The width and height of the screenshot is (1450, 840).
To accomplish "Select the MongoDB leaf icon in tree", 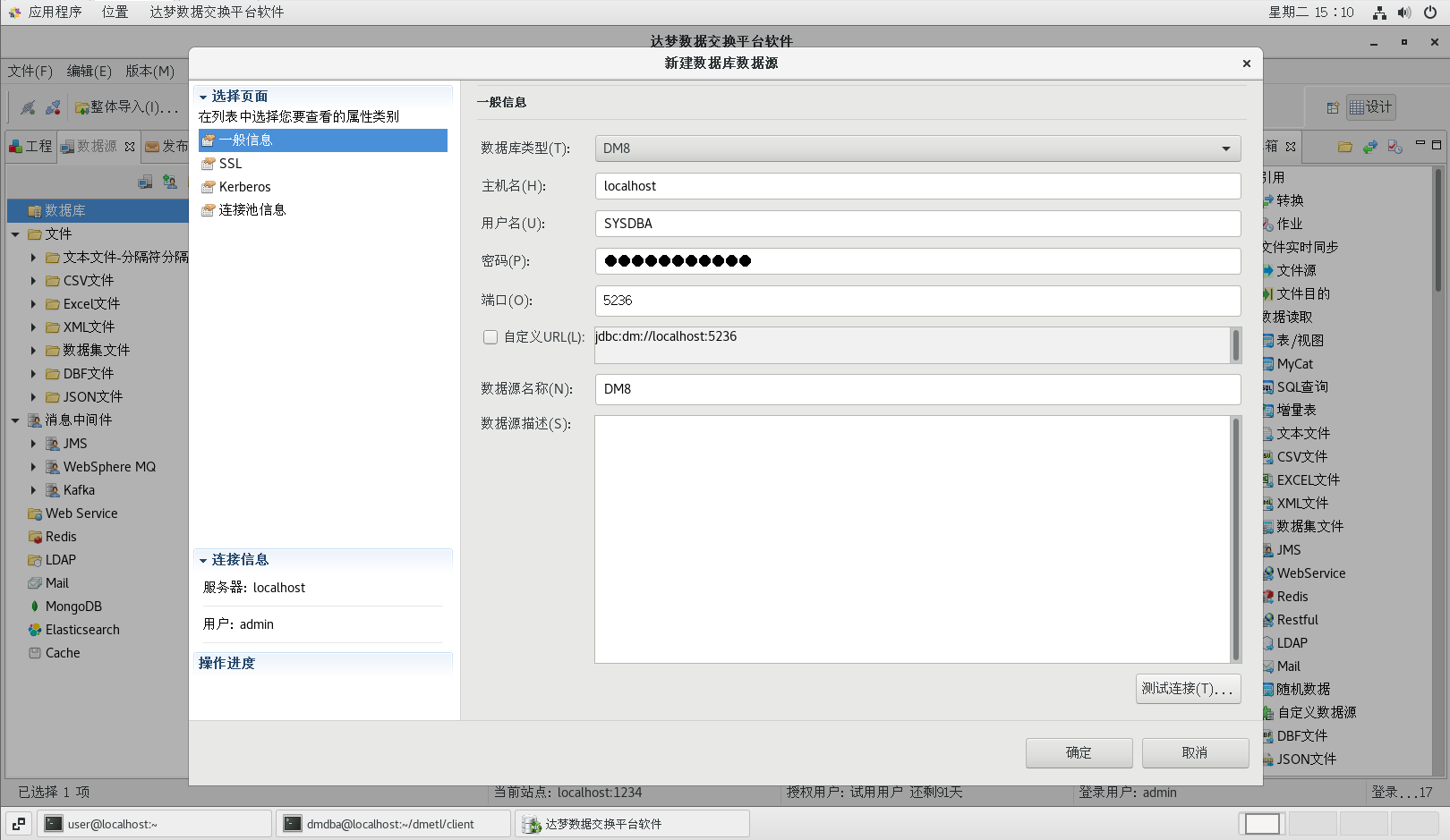I will (x=35, y=607).
